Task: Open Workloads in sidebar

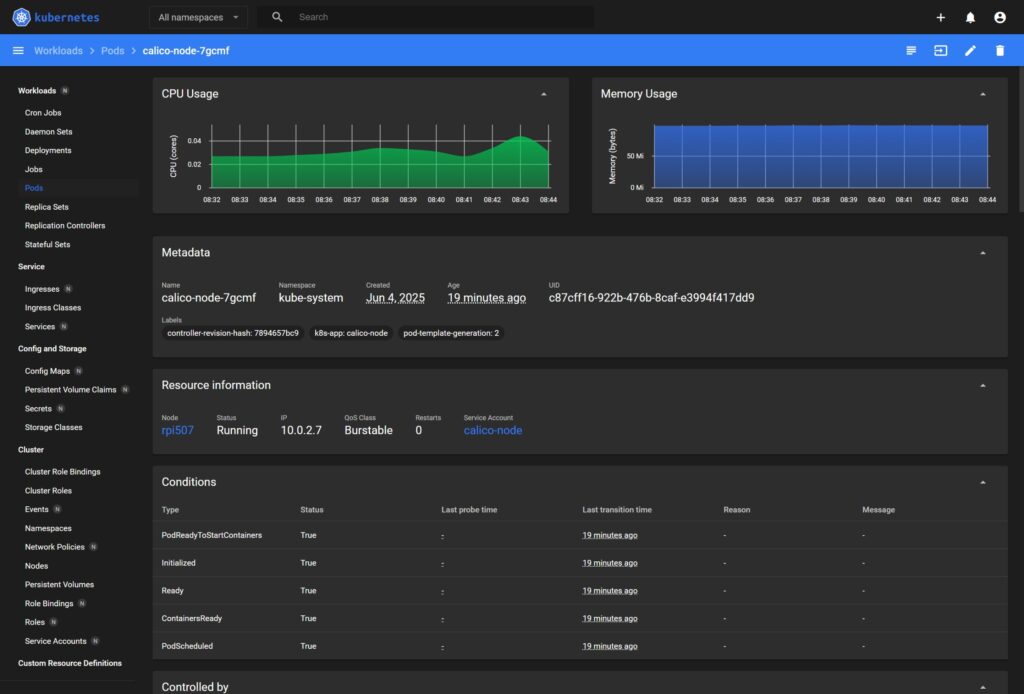Action: click(37, 91)
